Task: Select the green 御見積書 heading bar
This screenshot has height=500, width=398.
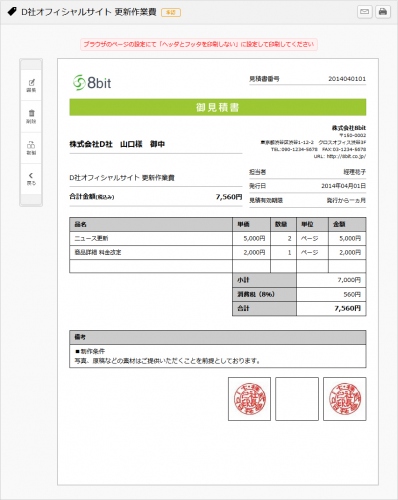Action: [x=218, y=107]
